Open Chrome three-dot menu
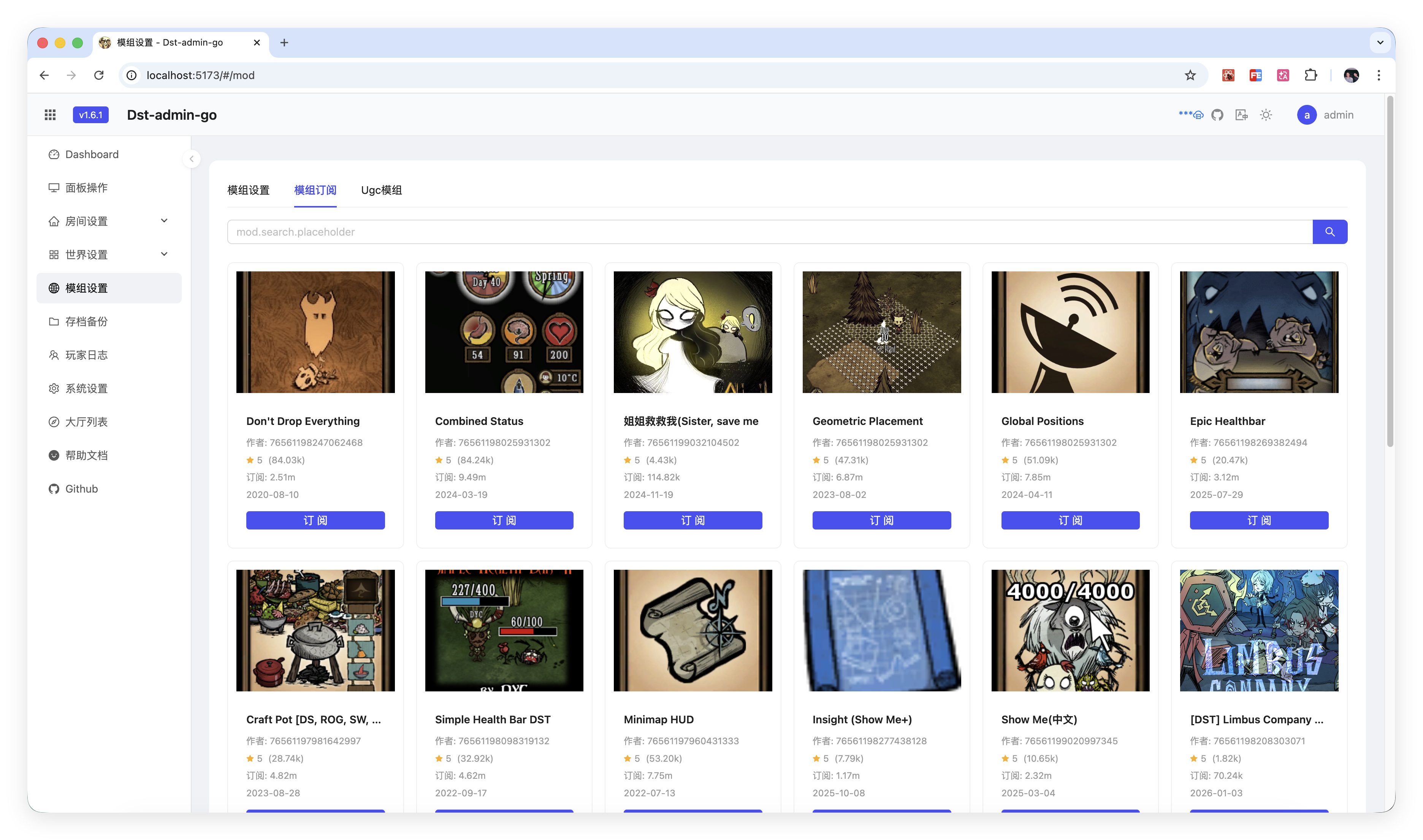The image size is (1423, 840). coord(1379,75)
